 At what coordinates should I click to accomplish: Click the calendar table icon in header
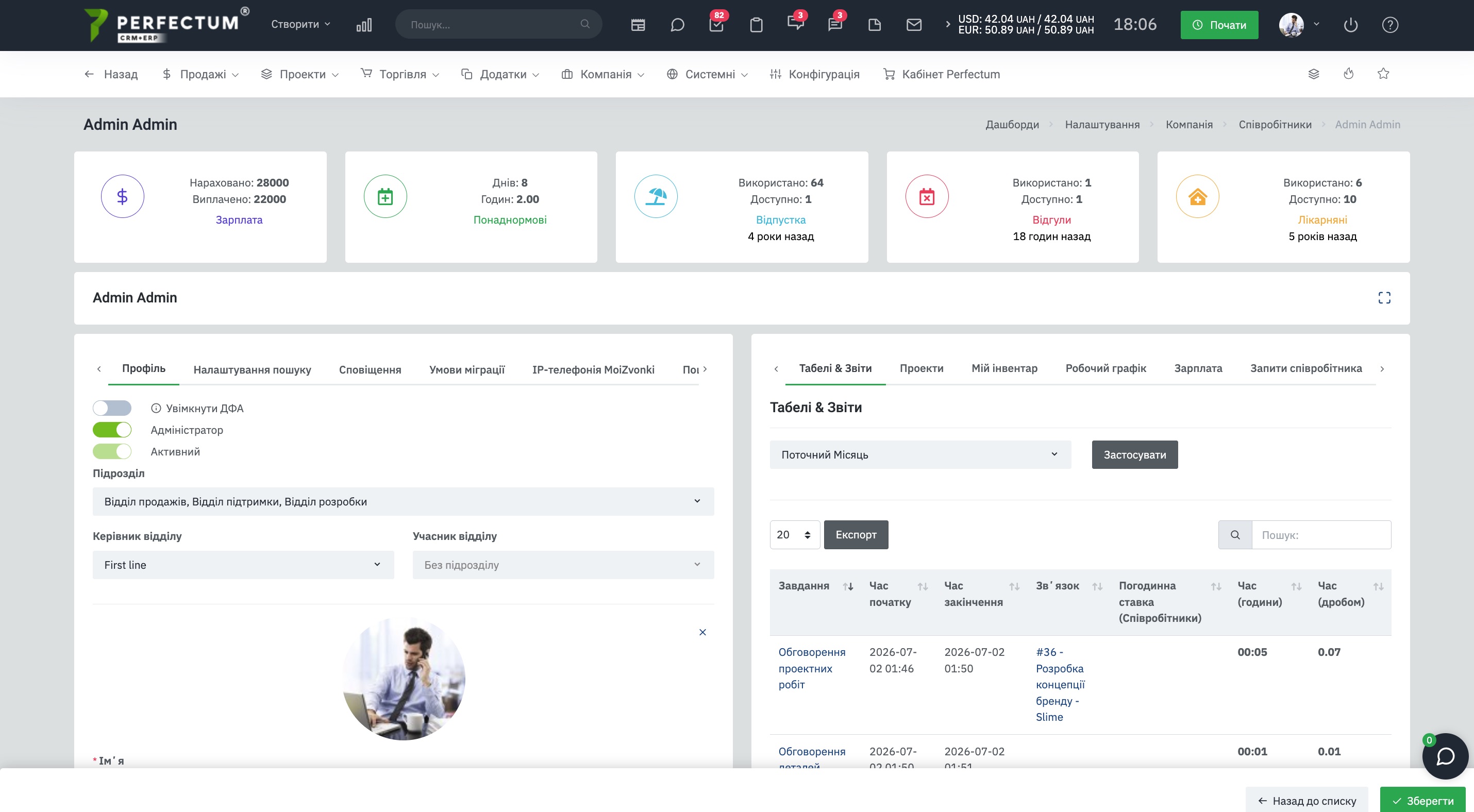pyautogui.click(x=638, y=25)
